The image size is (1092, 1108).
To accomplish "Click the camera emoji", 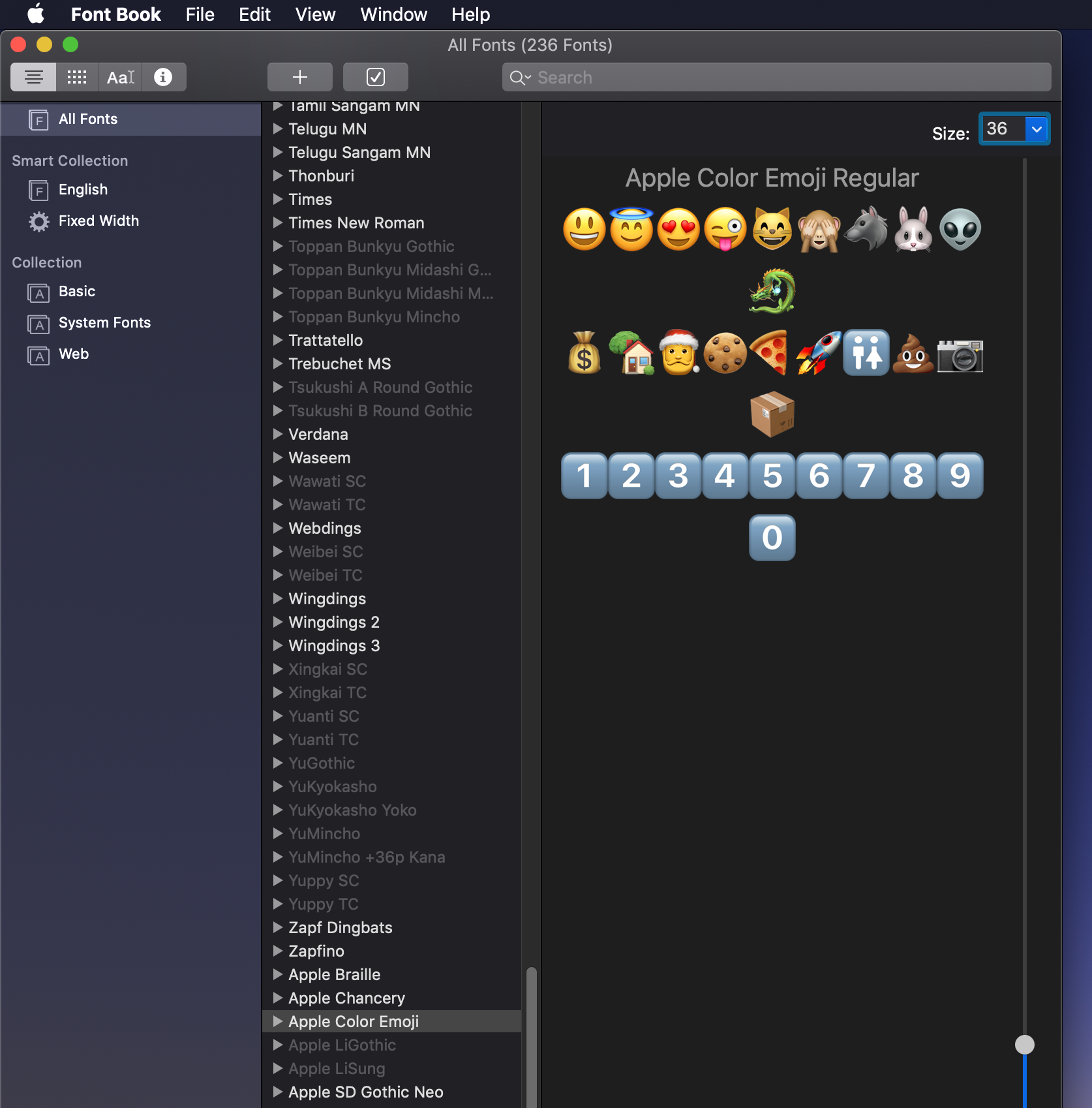I will [x=960, y=355].
